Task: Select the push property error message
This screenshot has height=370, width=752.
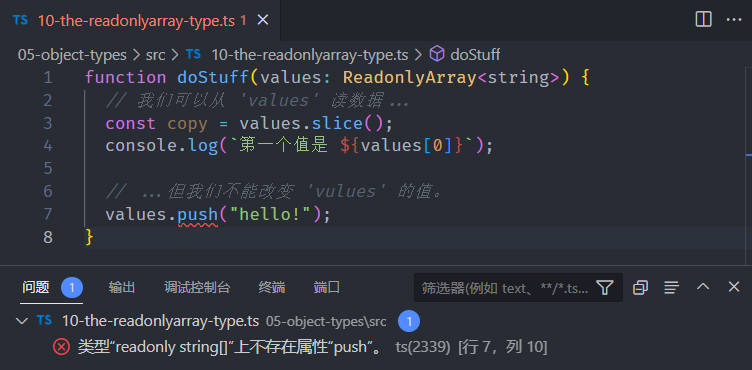Action: (230, 347)
